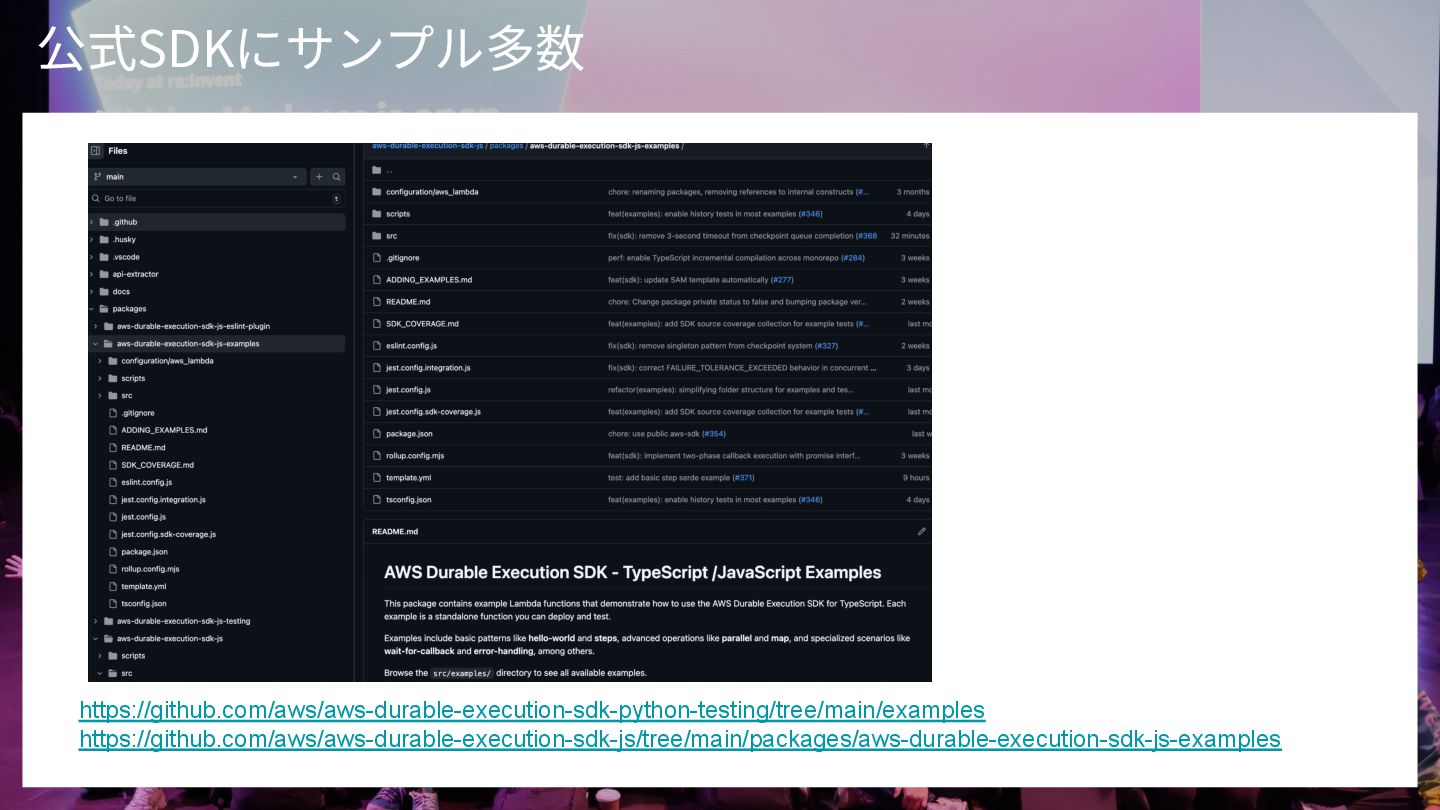Select jest.config.integration.js in the sidebar tree
1440x810 pixels.
click(163, 500)
